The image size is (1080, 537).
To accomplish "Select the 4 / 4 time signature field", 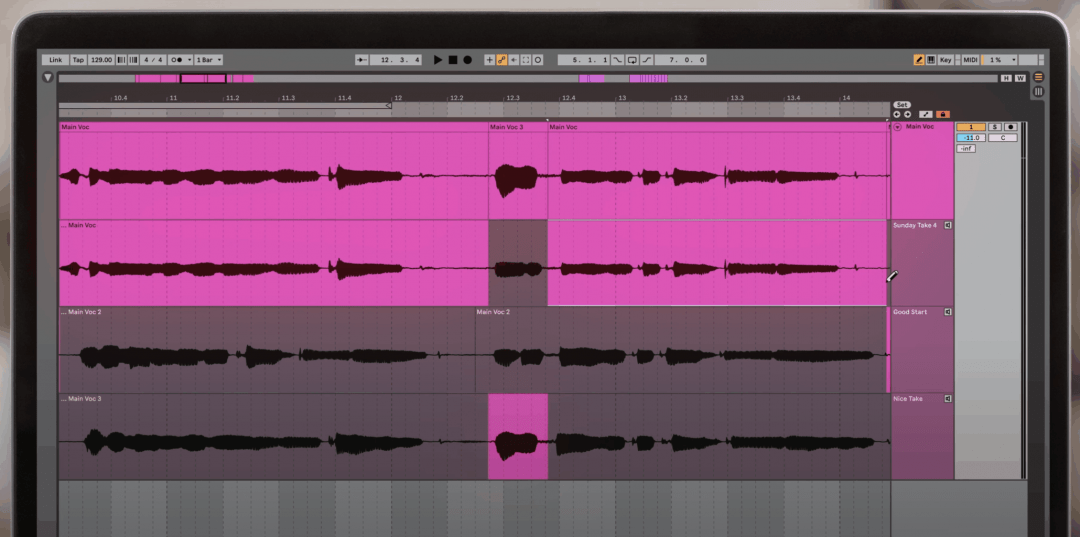I will (x=153, y=60).
